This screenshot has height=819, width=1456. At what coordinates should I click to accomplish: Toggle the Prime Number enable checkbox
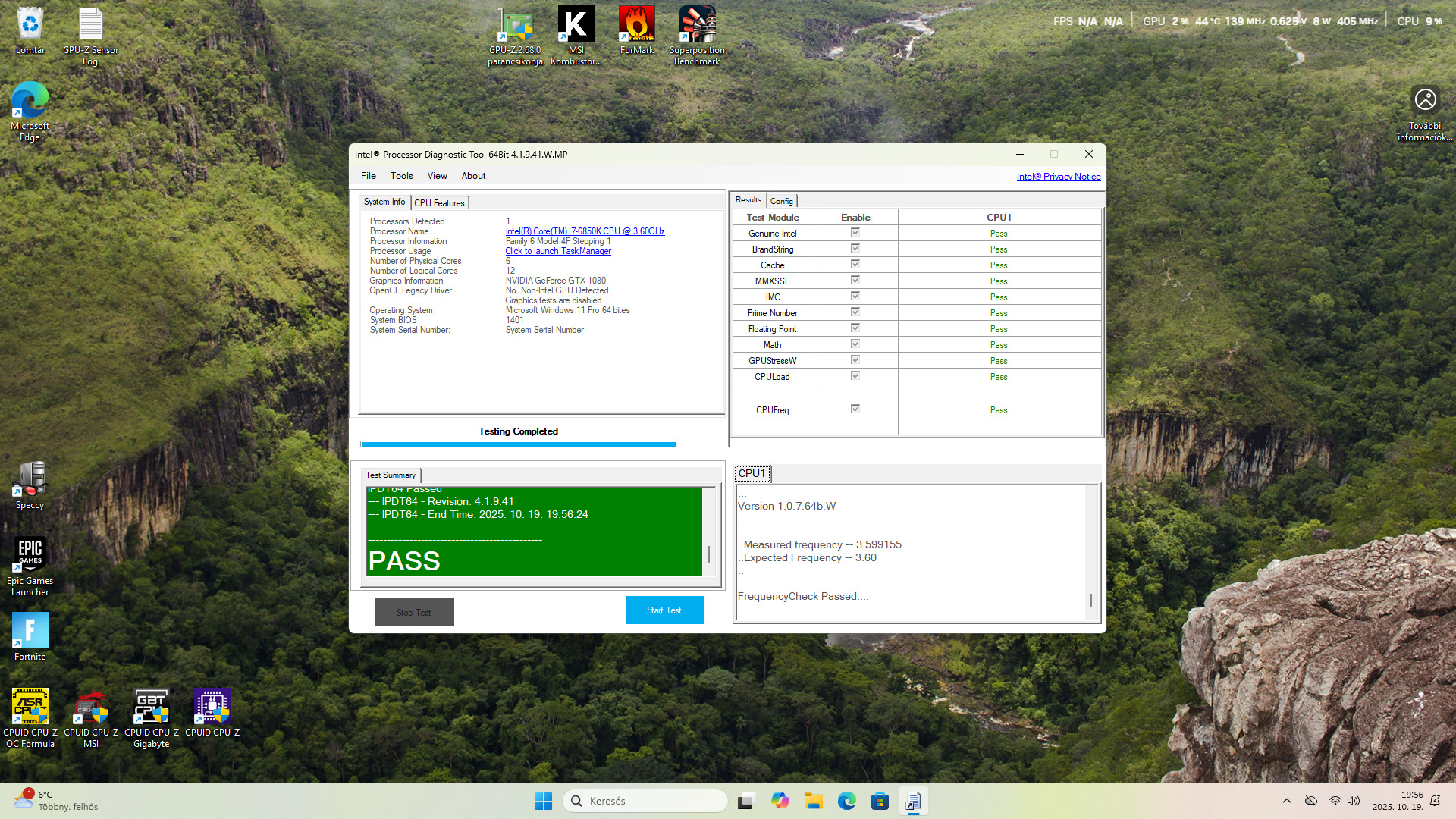click(x=855, y=312)
